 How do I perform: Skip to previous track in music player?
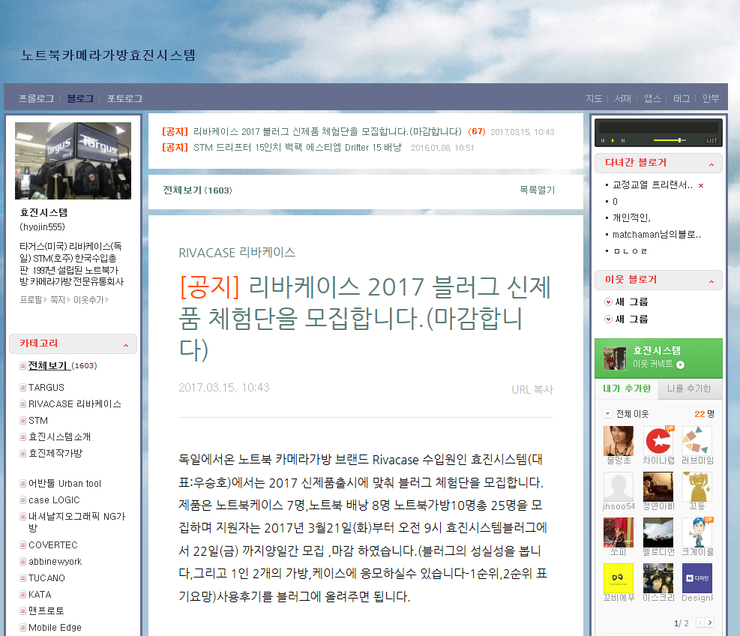point(603,141)
